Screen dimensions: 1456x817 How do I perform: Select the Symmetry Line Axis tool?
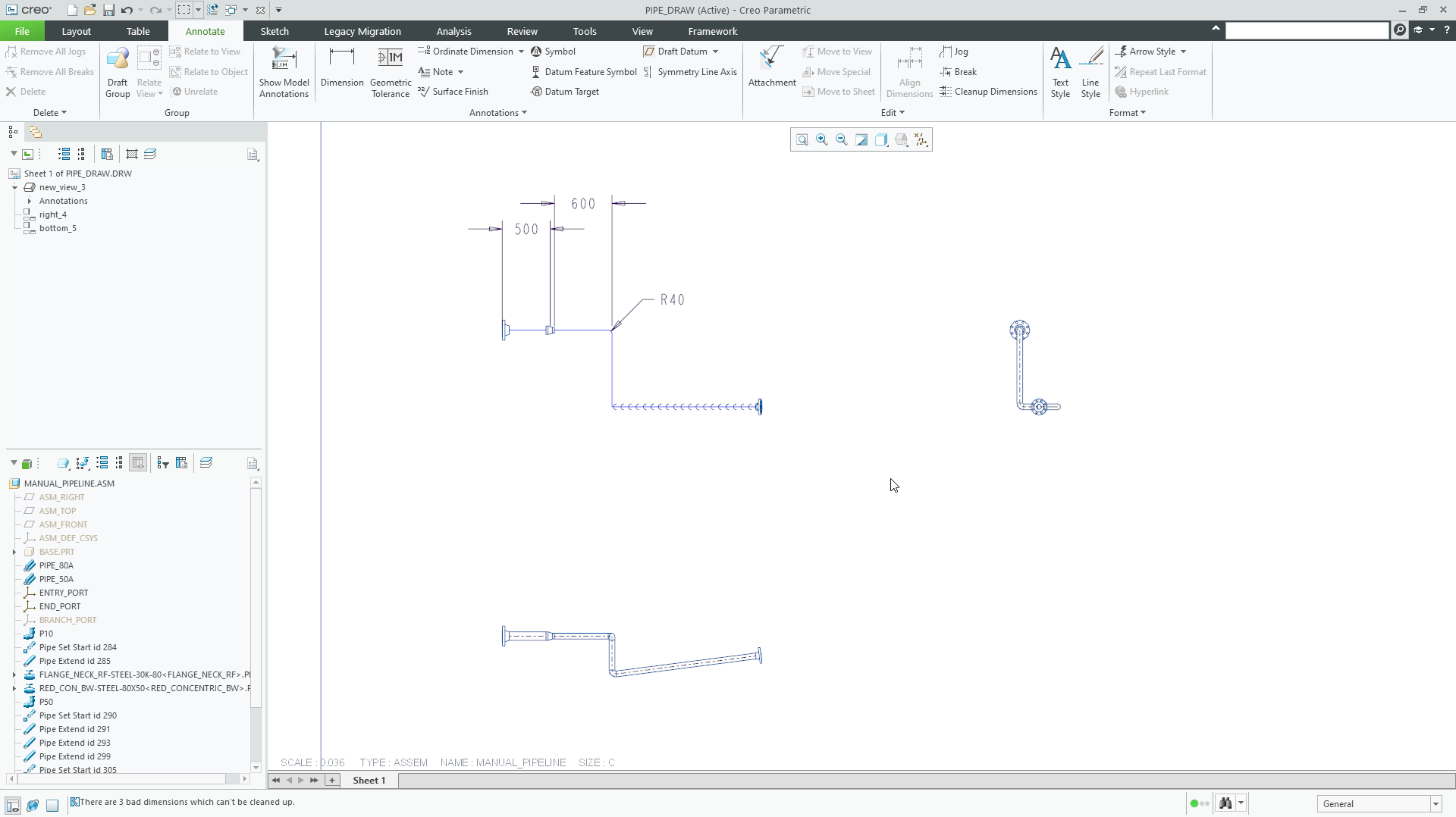click(x=689, y=72)
